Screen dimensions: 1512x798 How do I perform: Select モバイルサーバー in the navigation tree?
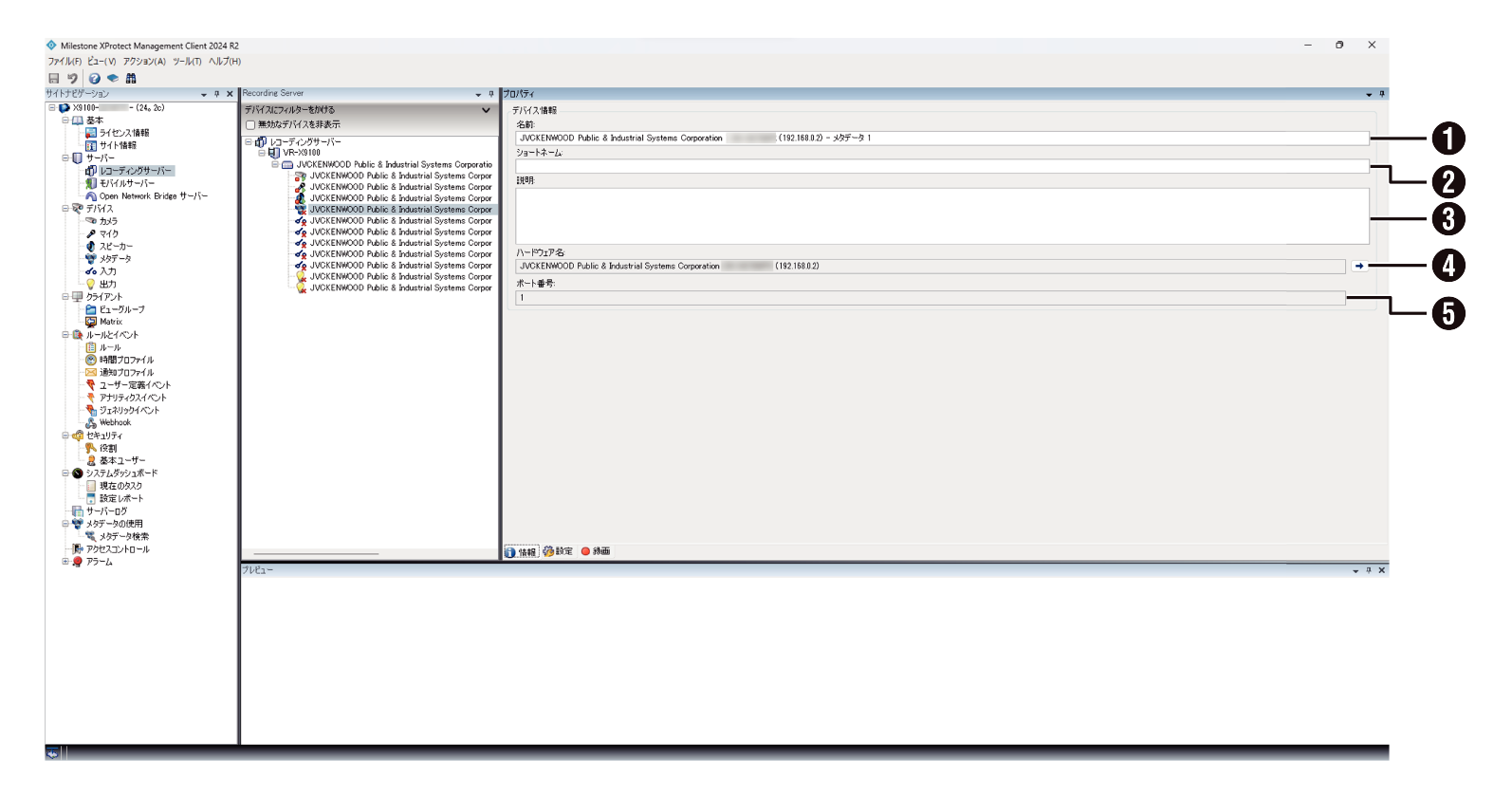(x=127, y=183)
